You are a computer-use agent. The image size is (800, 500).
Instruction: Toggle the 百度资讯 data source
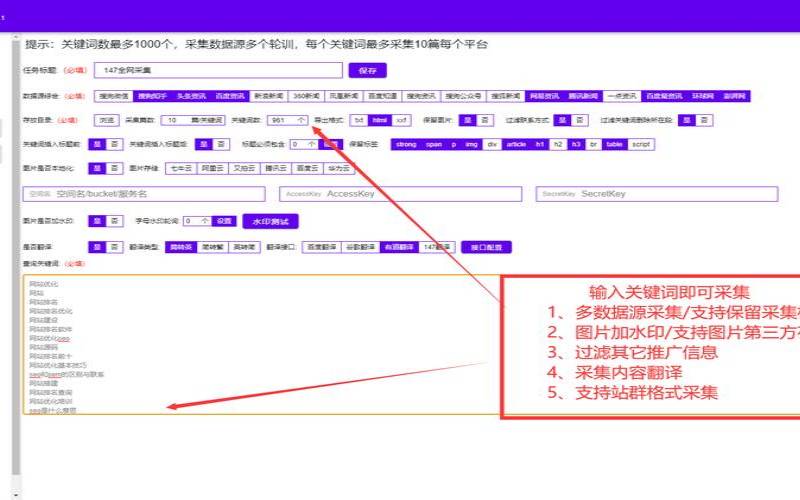pyautogui.click(x=230, y=96)
